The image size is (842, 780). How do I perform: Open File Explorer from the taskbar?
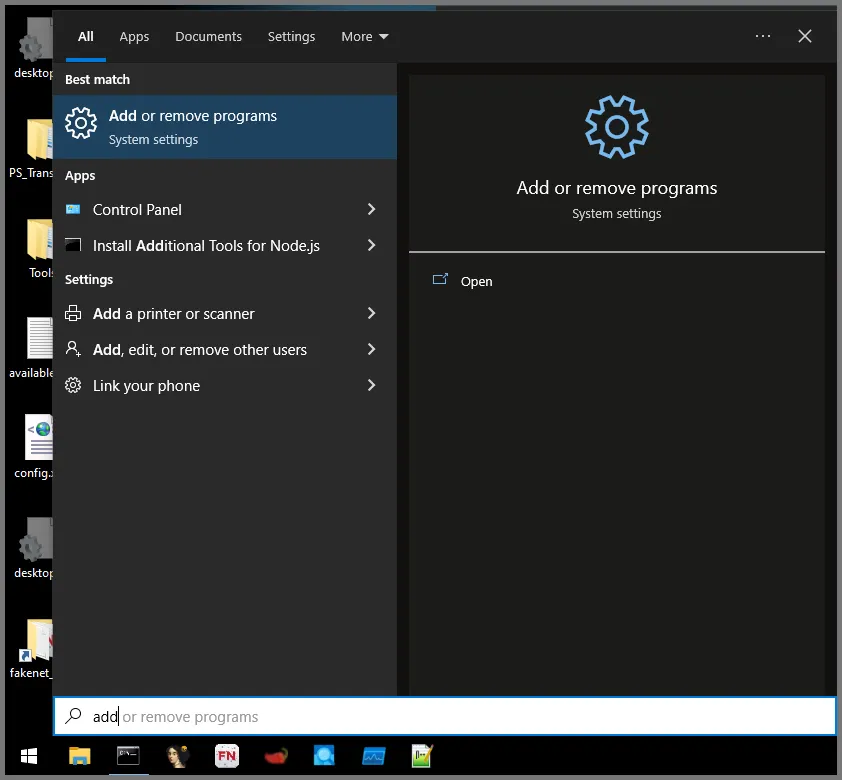(79, 756)
